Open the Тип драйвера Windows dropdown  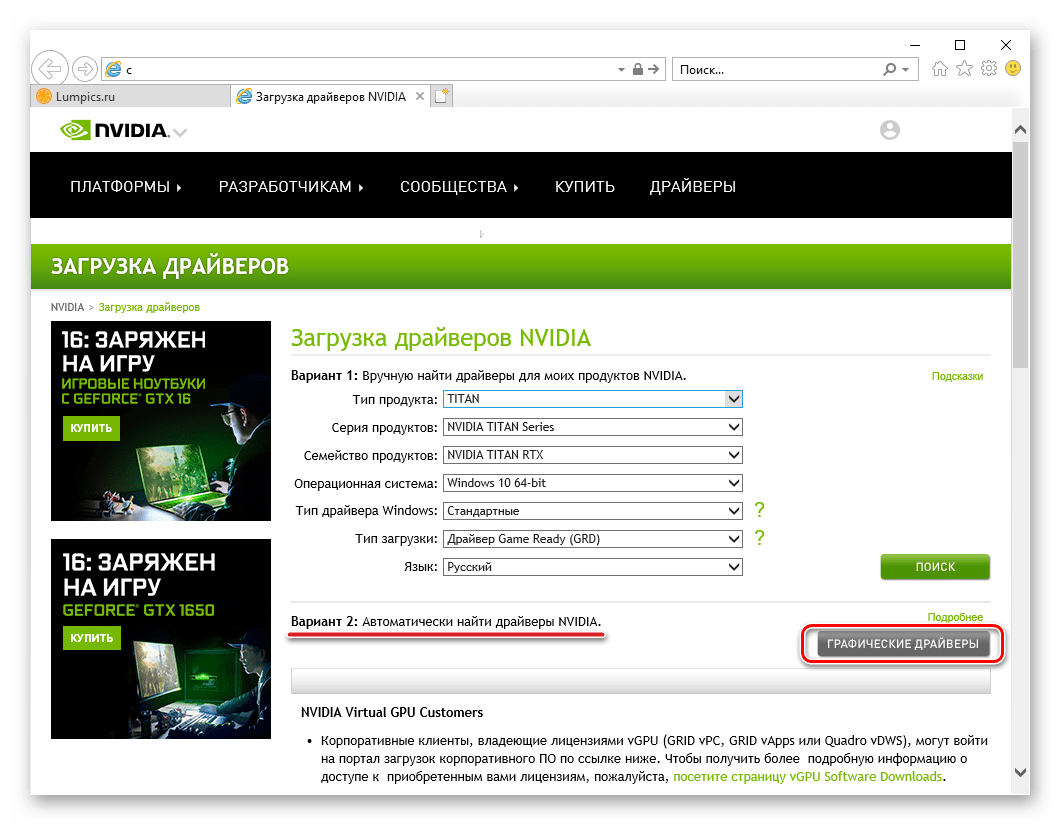pyautogui.click(x=593, y=511)
